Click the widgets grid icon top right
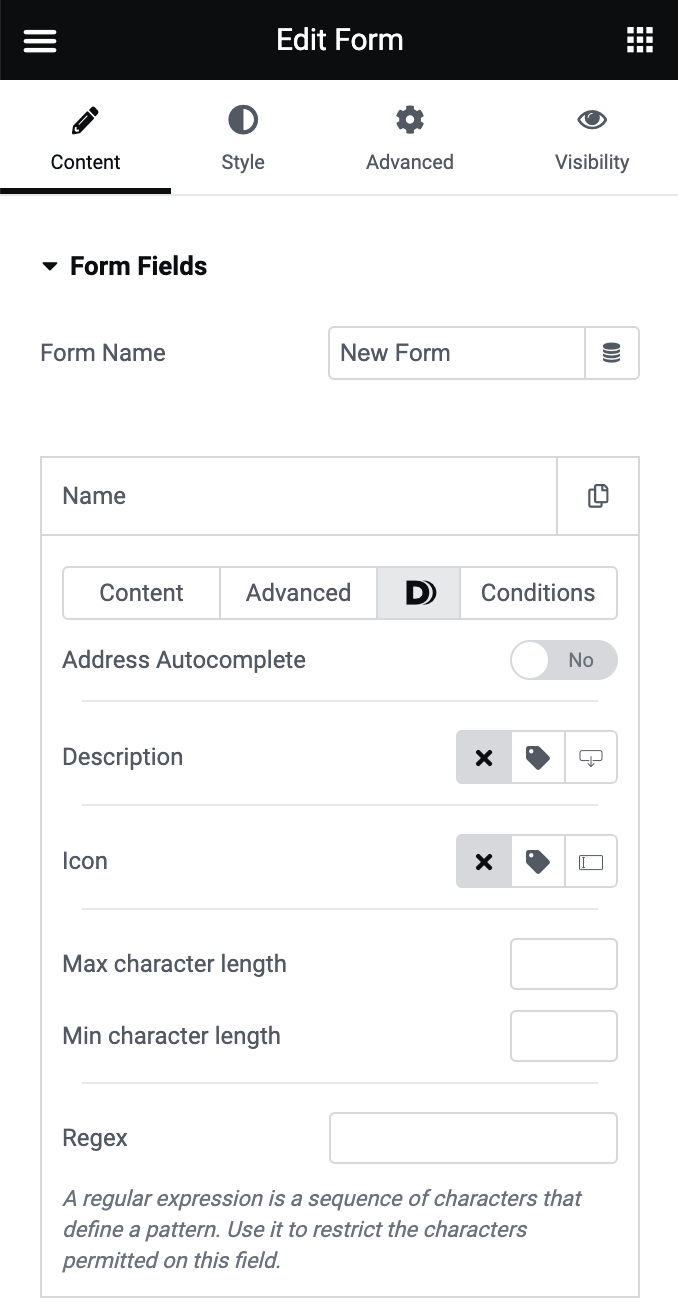Viewport: 678px width, 1308px height. click(x=639, y=40)
